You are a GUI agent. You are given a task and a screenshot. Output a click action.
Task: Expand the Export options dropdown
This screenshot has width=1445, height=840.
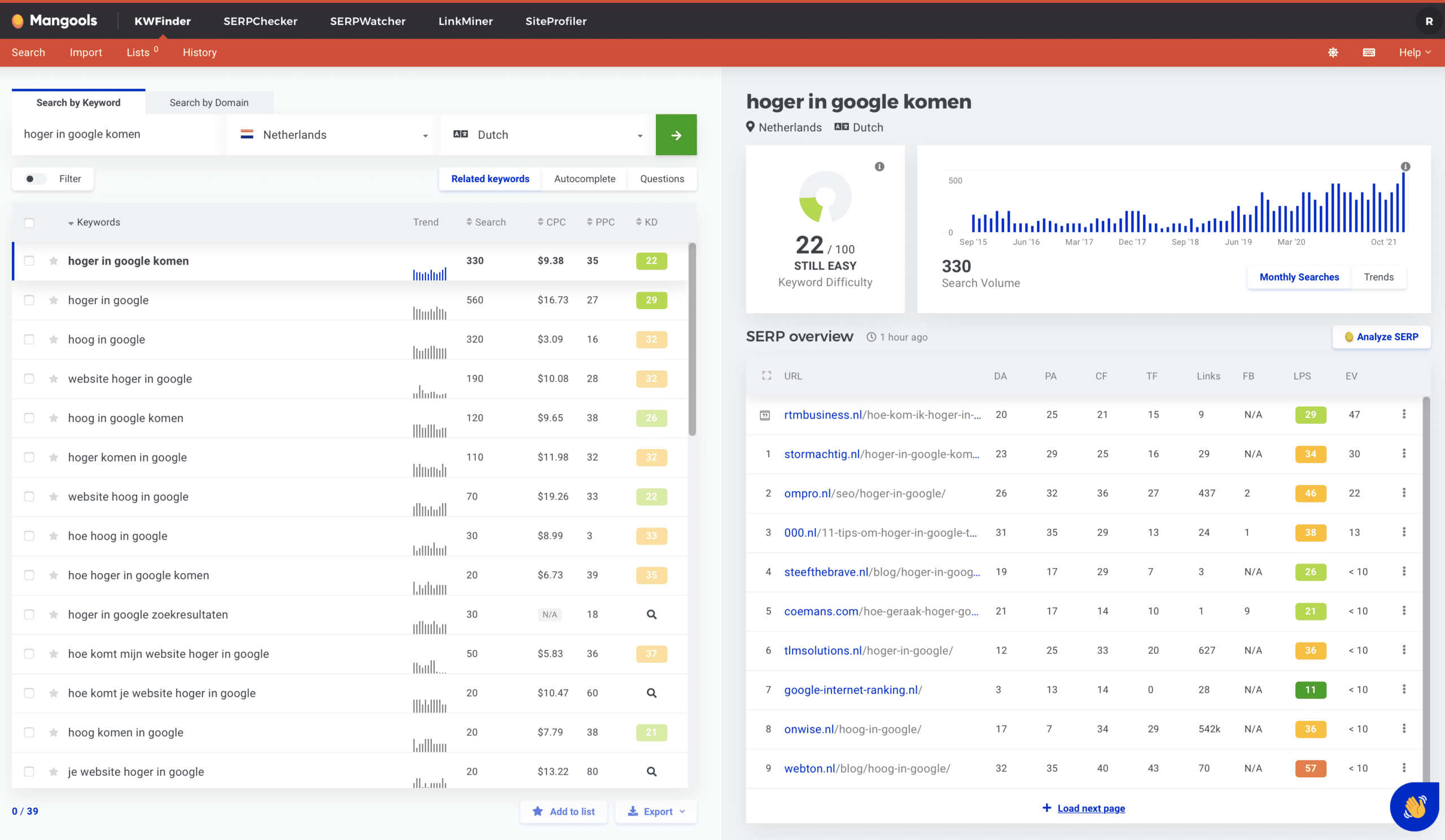point(656,811)
